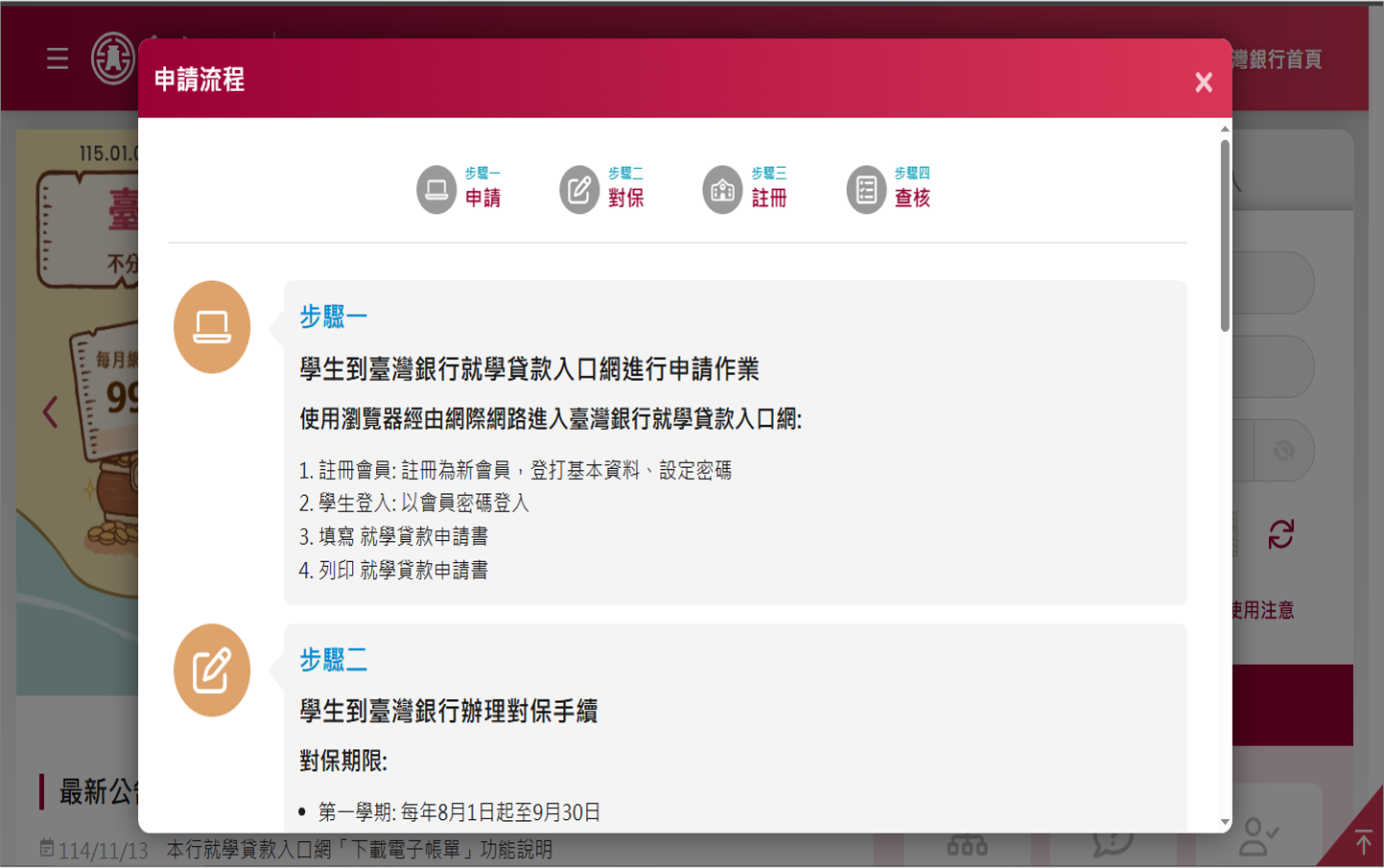Click the back-to-top arrow button
1384x868 pixels.
(1363, 843)
